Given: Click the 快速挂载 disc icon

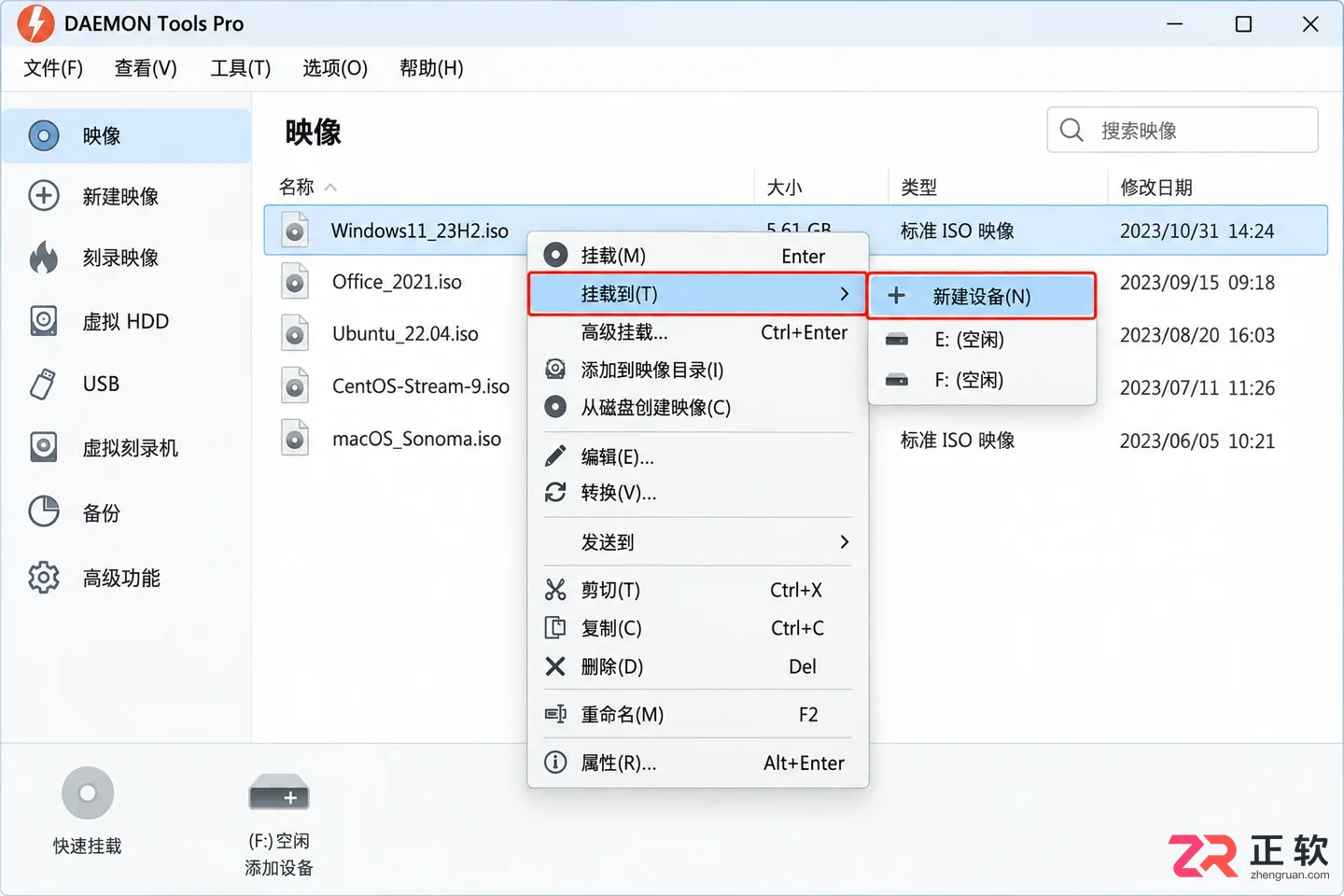Looking at the screenshot, I should pos(88,793).
